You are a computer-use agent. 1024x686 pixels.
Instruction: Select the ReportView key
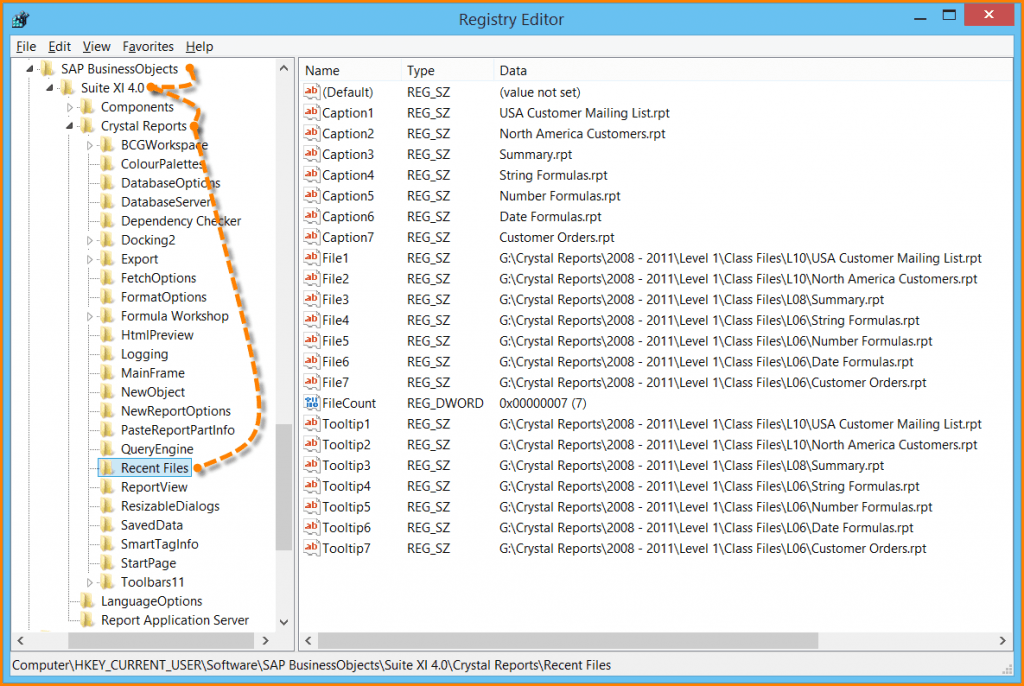pos(154,487)
